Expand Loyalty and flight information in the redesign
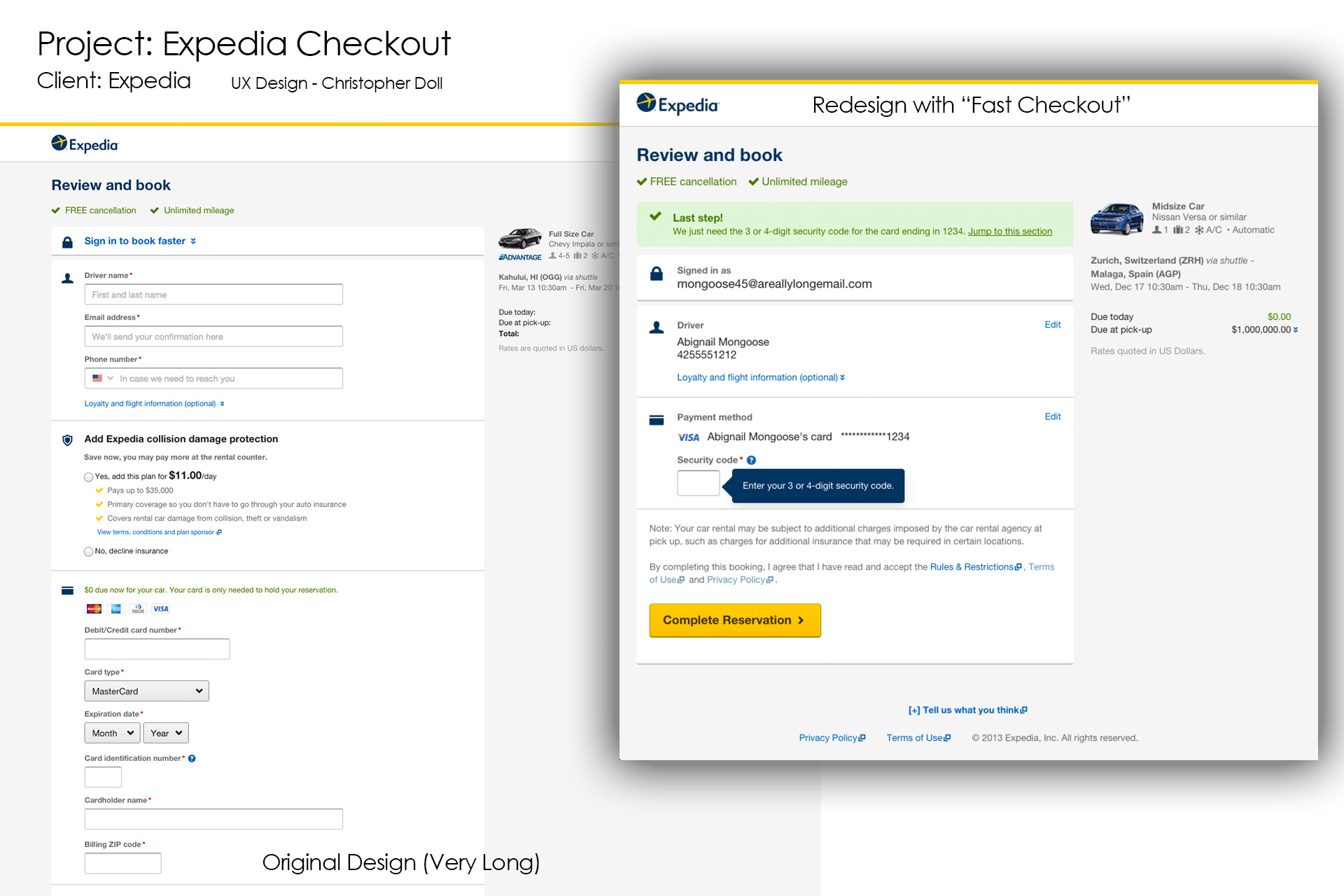This screenshot has width=1344, height=896. [x=761, y=377]
